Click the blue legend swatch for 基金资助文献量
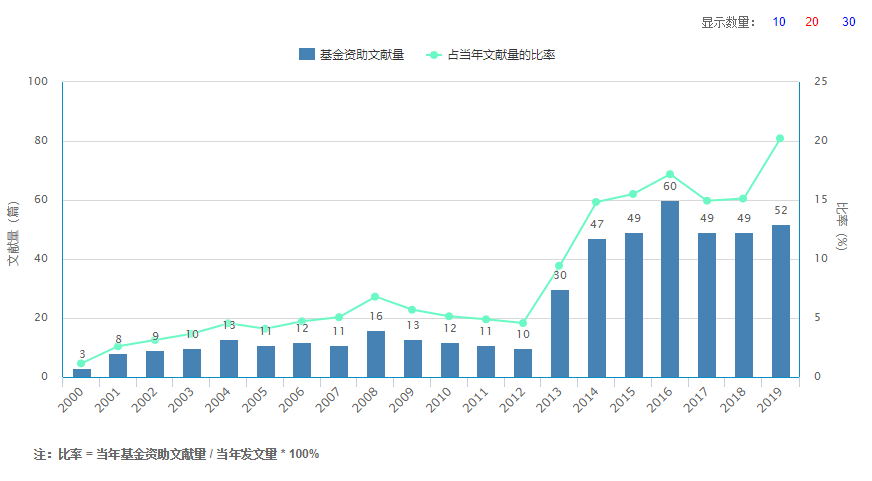The image size is (872, 481). (307, 54)
